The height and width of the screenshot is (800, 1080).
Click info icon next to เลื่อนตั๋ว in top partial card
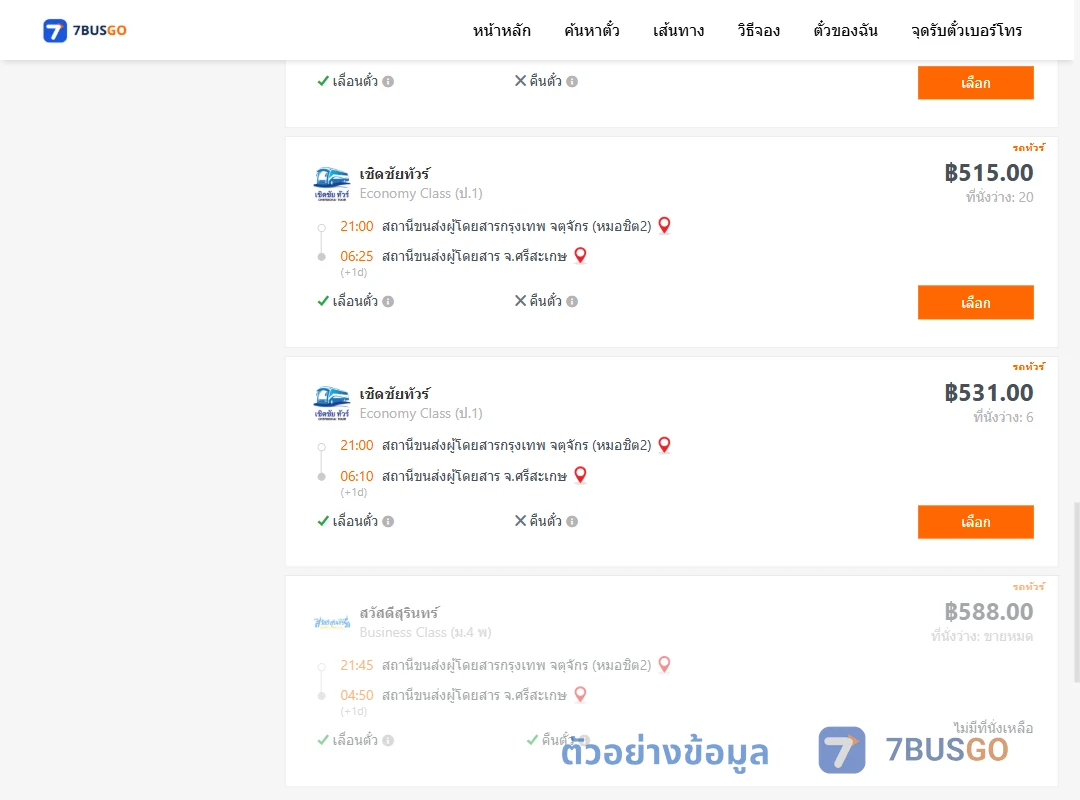point(388,81)
